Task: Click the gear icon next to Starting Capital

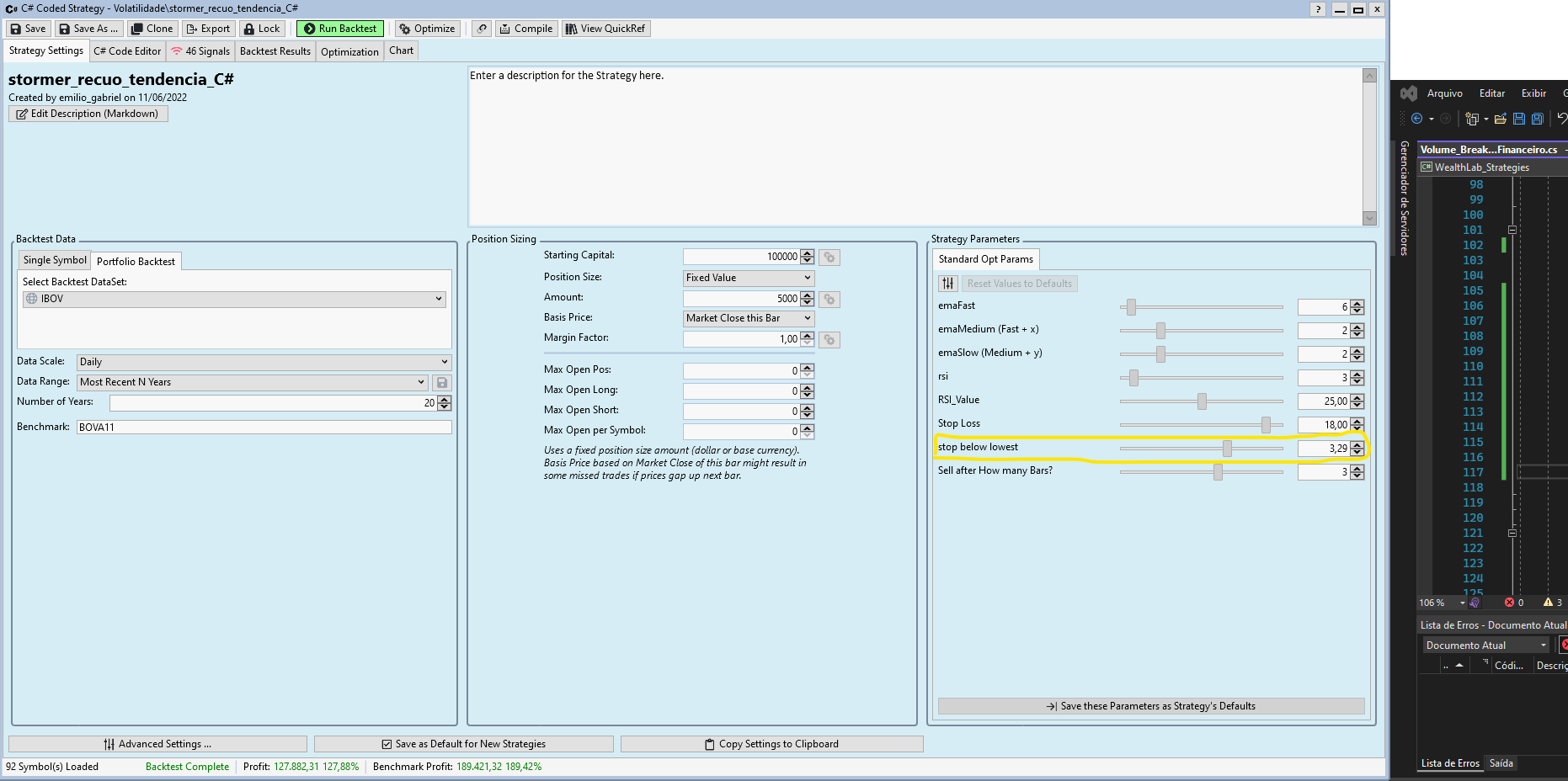Action: 829,258
